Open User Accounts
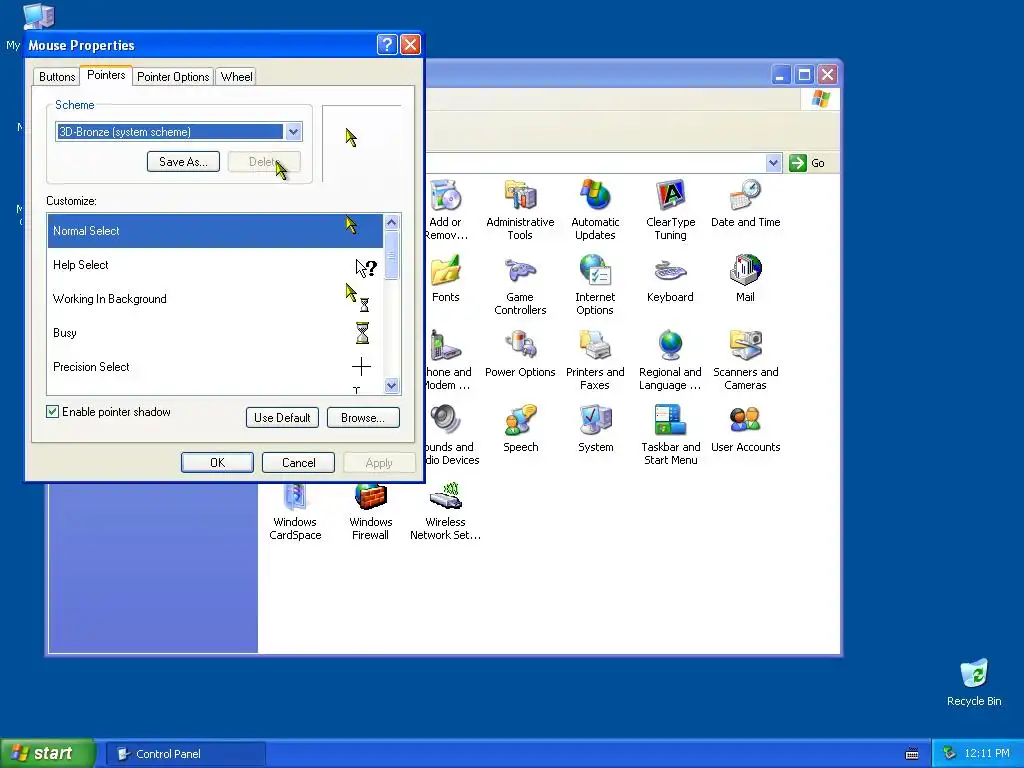Viewport: 1024px width, 768px height. pos(745,429)
